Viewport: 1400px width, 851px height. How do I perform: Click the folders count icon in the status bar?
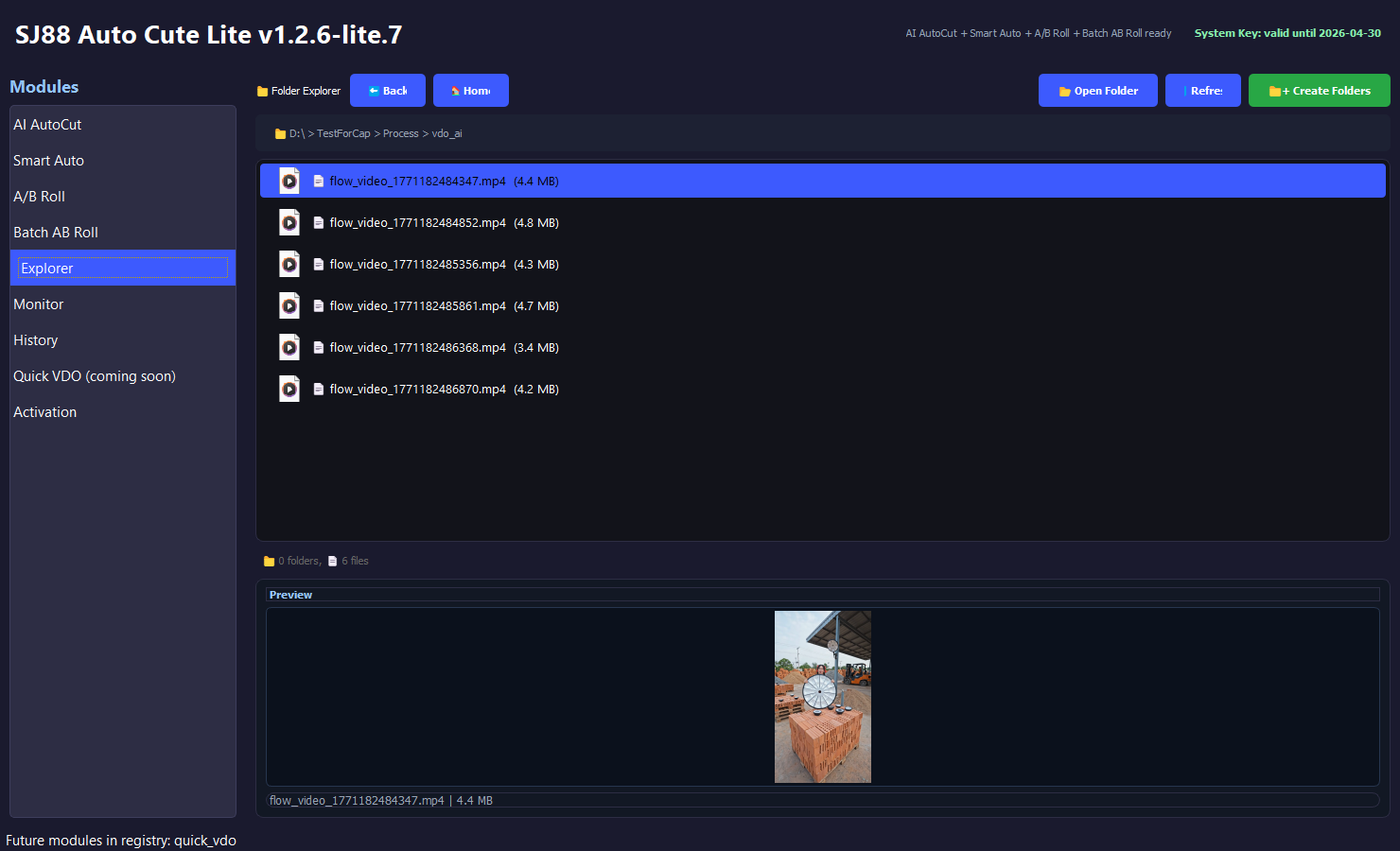pos(268,560)
